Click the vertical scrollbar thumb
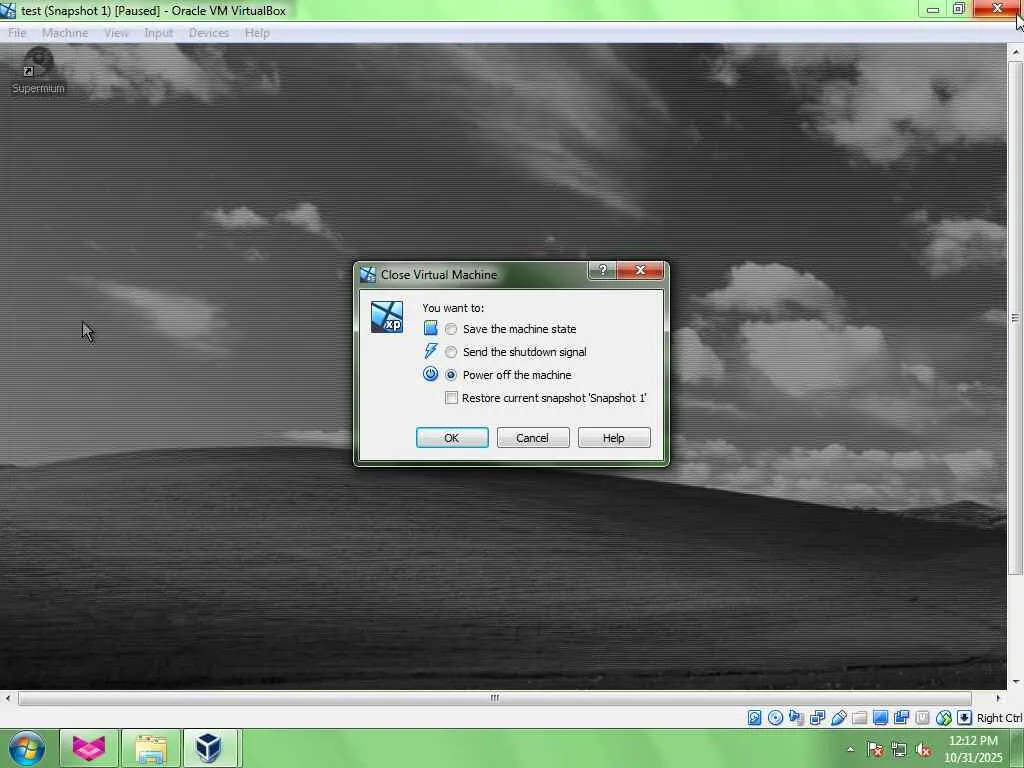Image resolution: width=1024 pixels, height=768 pixels. [1016, 318]
